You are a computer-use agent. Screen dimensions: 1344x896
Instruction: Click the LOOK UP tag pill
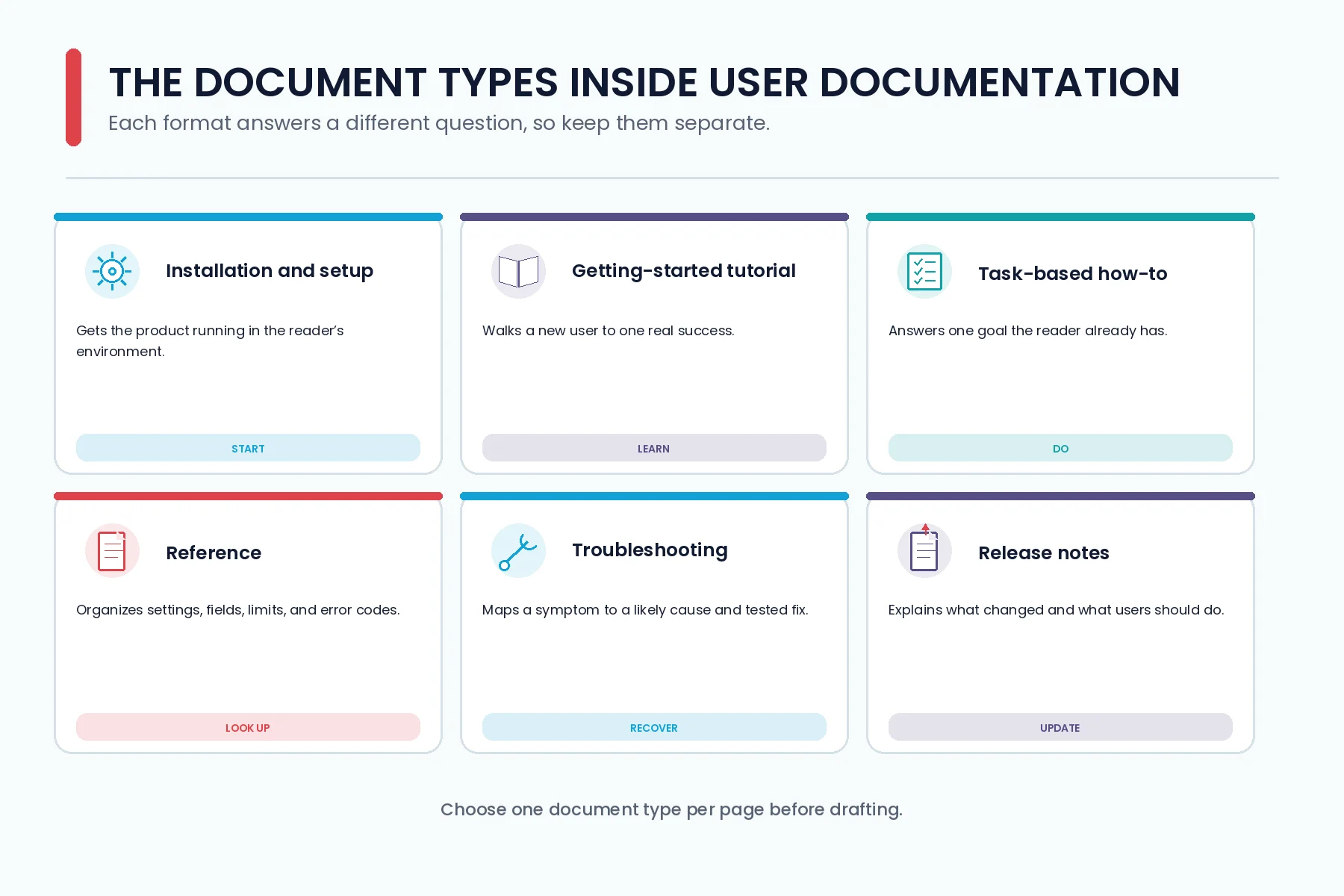[x=248, y=727]
